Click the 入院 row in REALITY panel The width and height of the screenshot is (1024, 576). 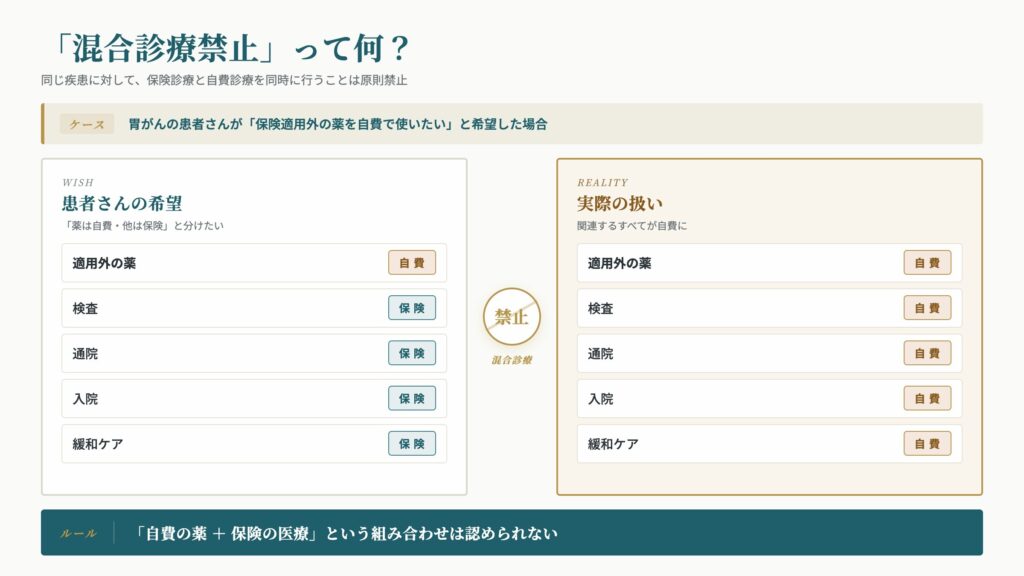pyautogui.click(x=769, y=398)
